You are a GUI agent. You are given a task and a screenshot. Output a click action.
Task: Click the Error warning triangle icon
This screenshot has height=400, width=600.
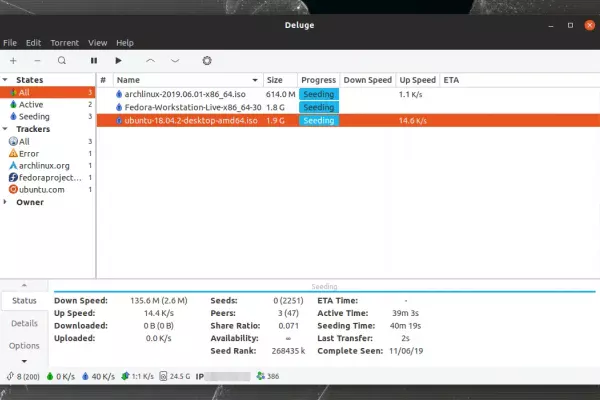click(x=13, y=153)
